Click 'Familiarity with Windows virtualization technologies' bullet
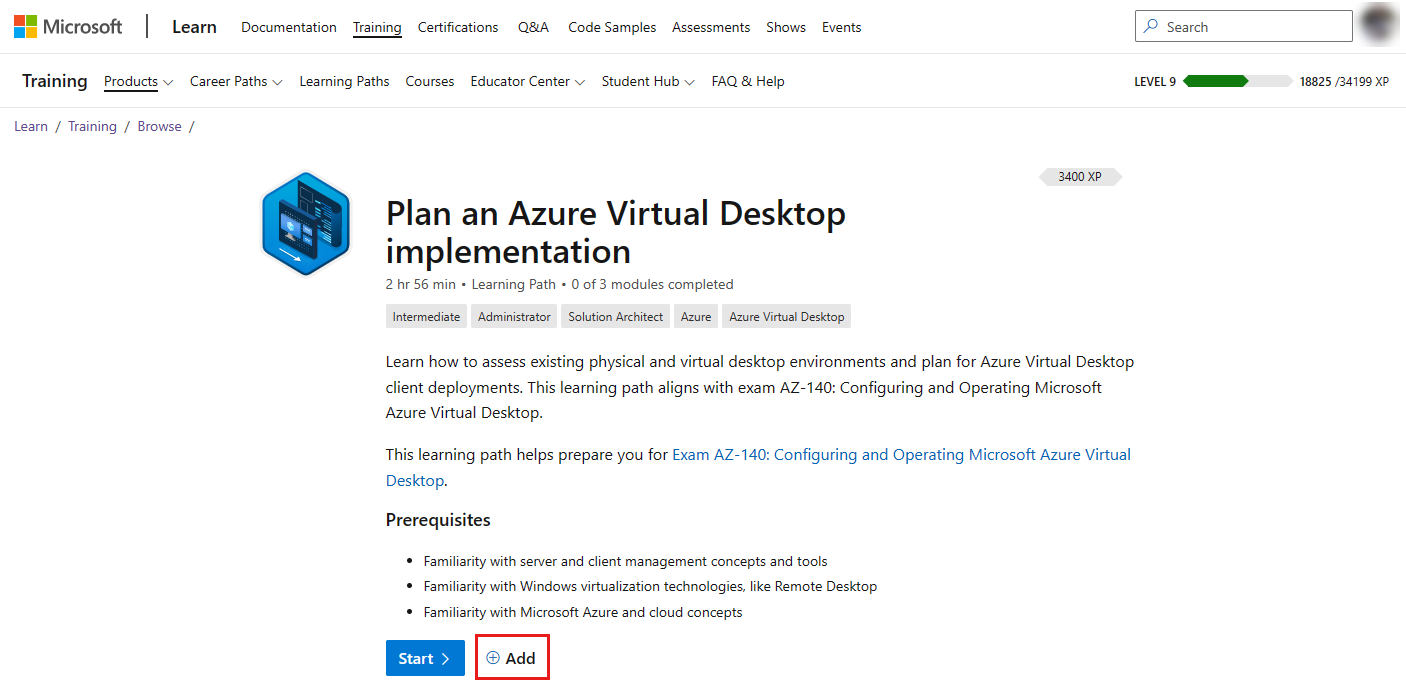Viewport: 1406px width, 693px height. pyautogui.click(x=650, y=586)
